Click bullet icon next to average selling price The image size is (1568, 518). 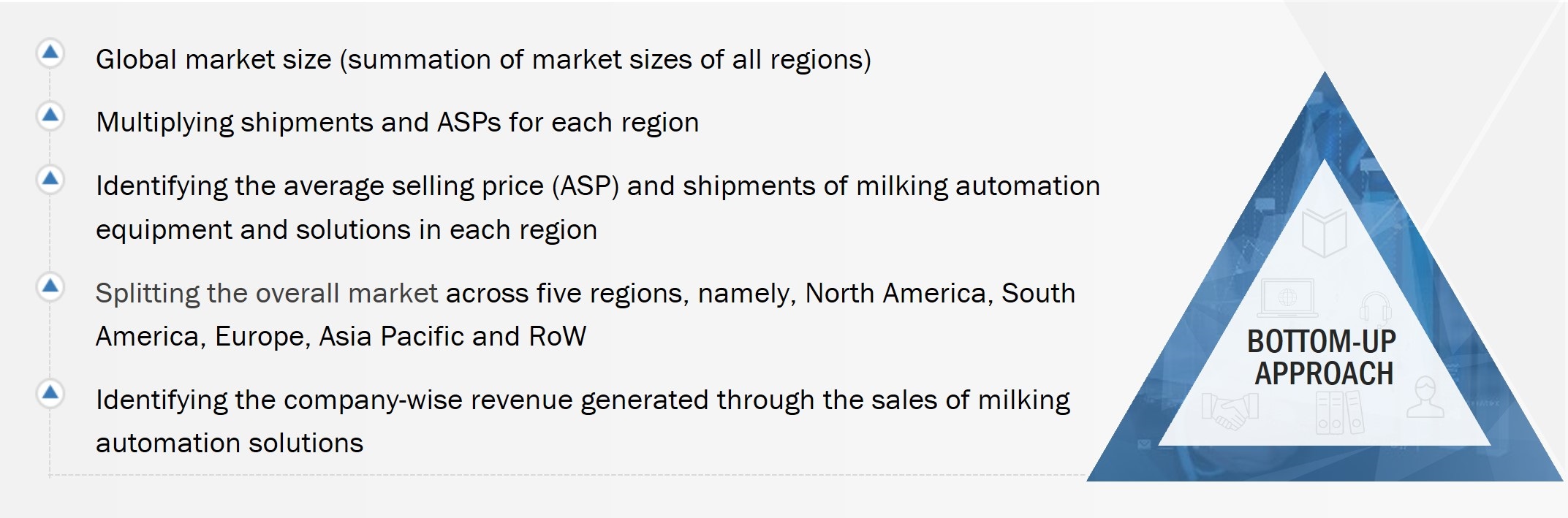click(x=50, y=179)
